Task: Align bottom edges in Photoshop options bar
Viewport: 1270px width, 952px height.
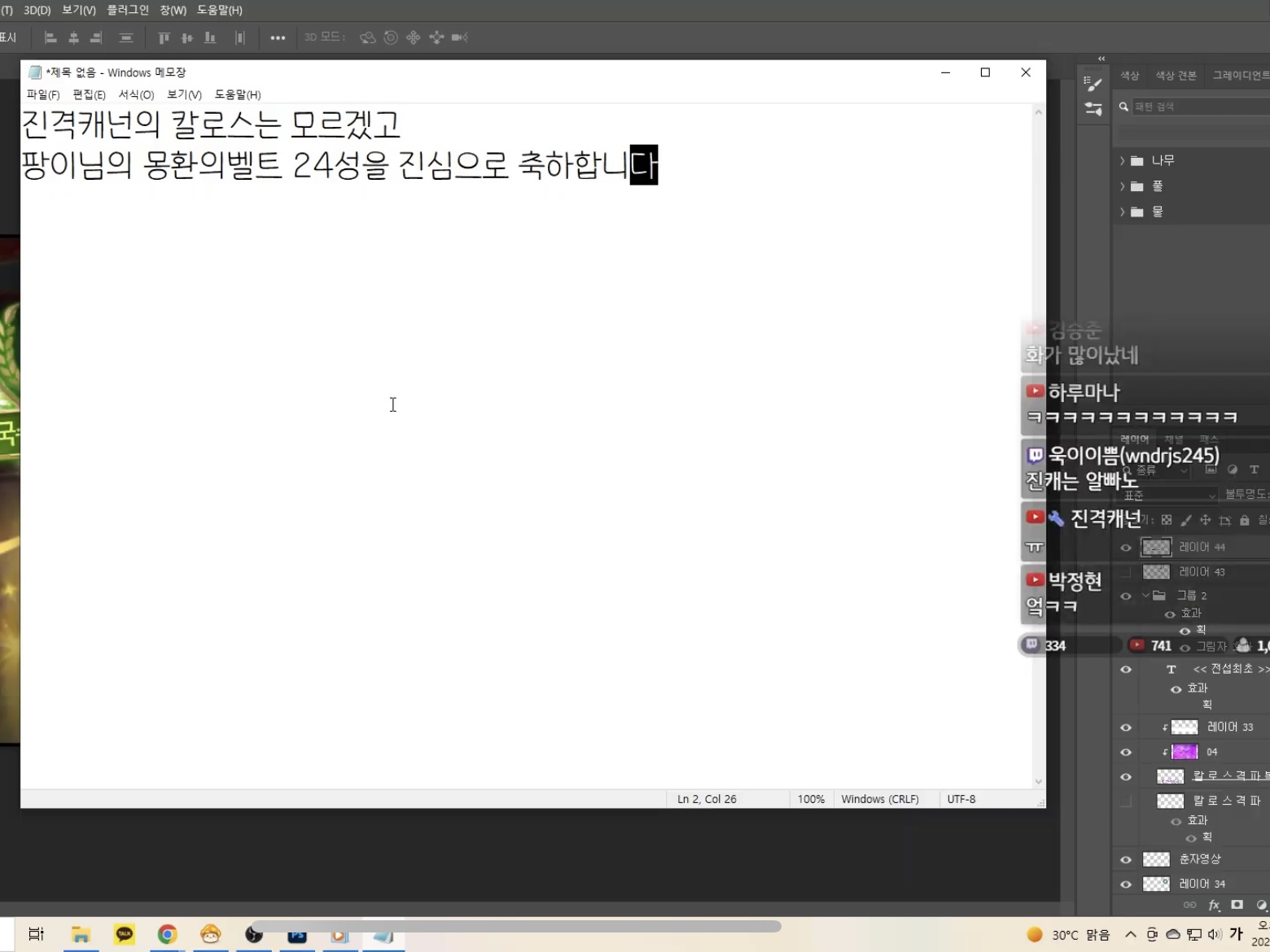Action: pyautogui.click(x=210, y=37)
